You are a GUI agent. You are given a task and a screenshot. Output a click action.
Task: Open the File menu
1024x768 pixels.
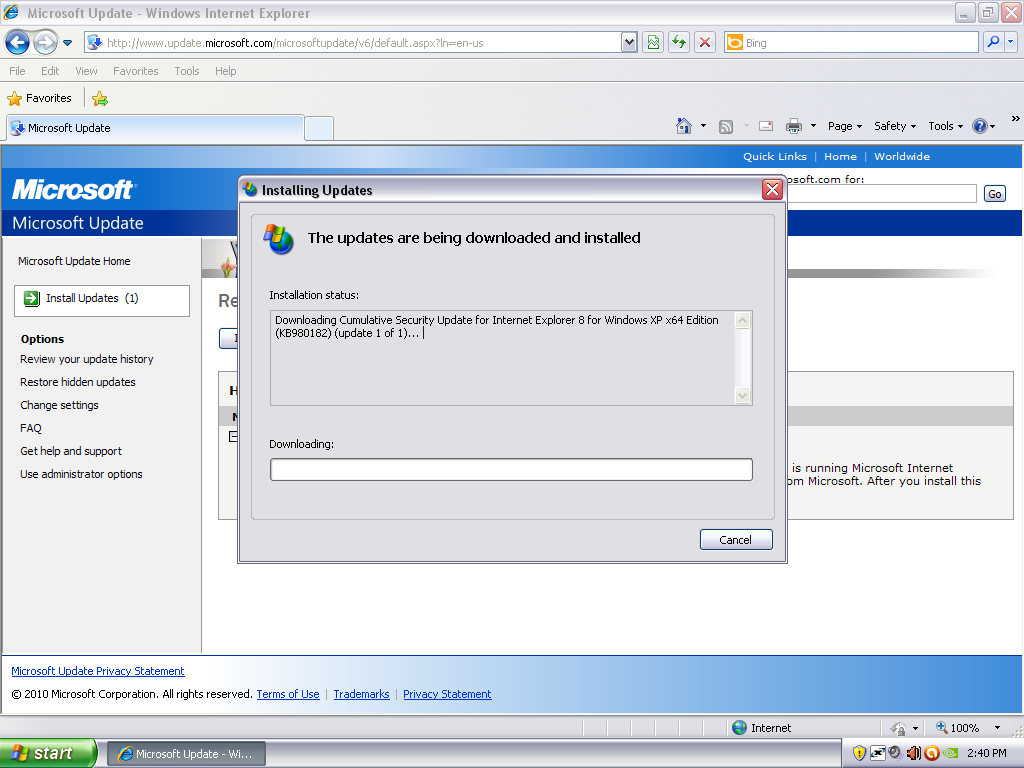coord(17,71)
